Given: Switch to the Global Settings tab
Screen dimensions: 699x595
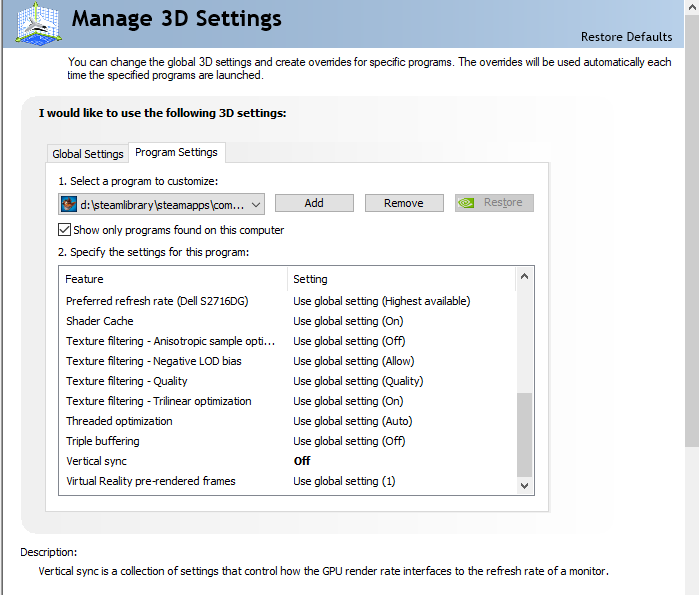Looking at the screenshot, I should pyautogui.click(x=88, y=154).
